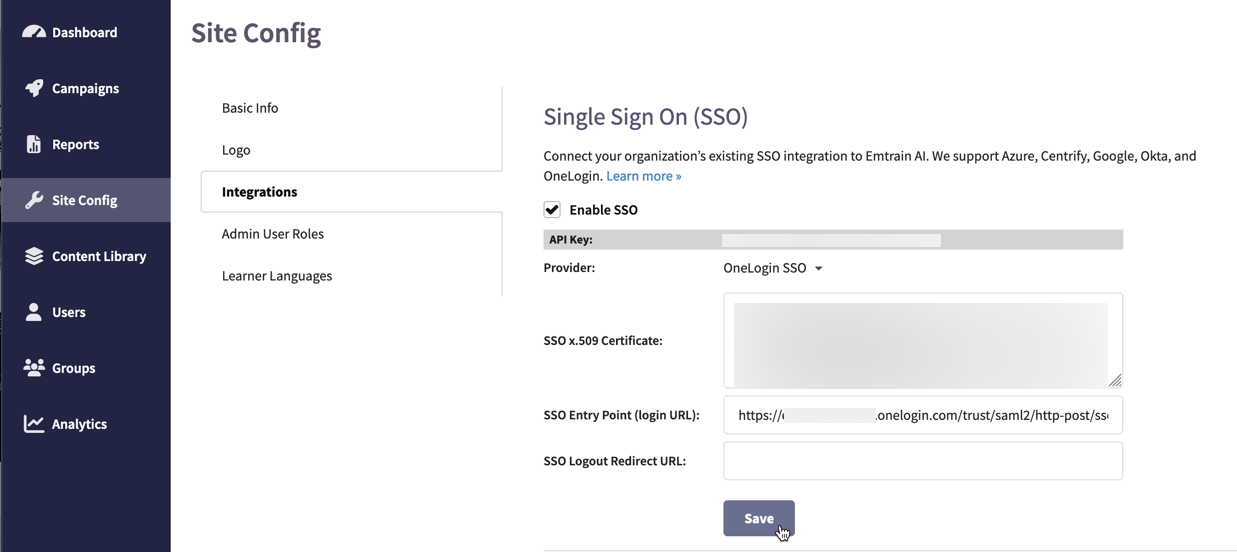This screenshot has height=552, width=1237.
Task: Click the SSO Entry Point URL field
Action: (x=922, y=415)
